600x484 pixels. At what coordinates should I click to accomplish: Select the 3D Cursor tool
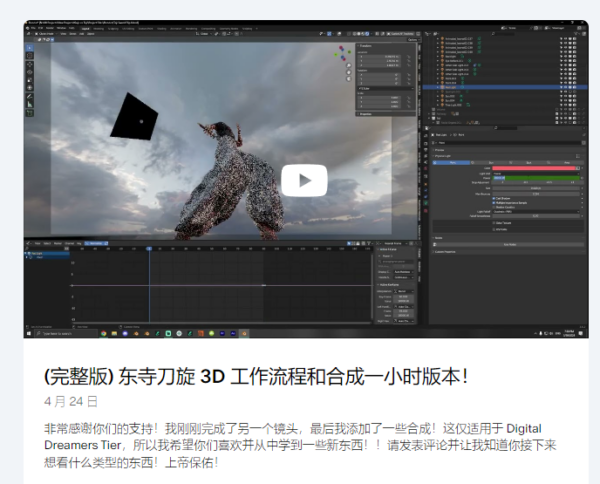[30, 56]
